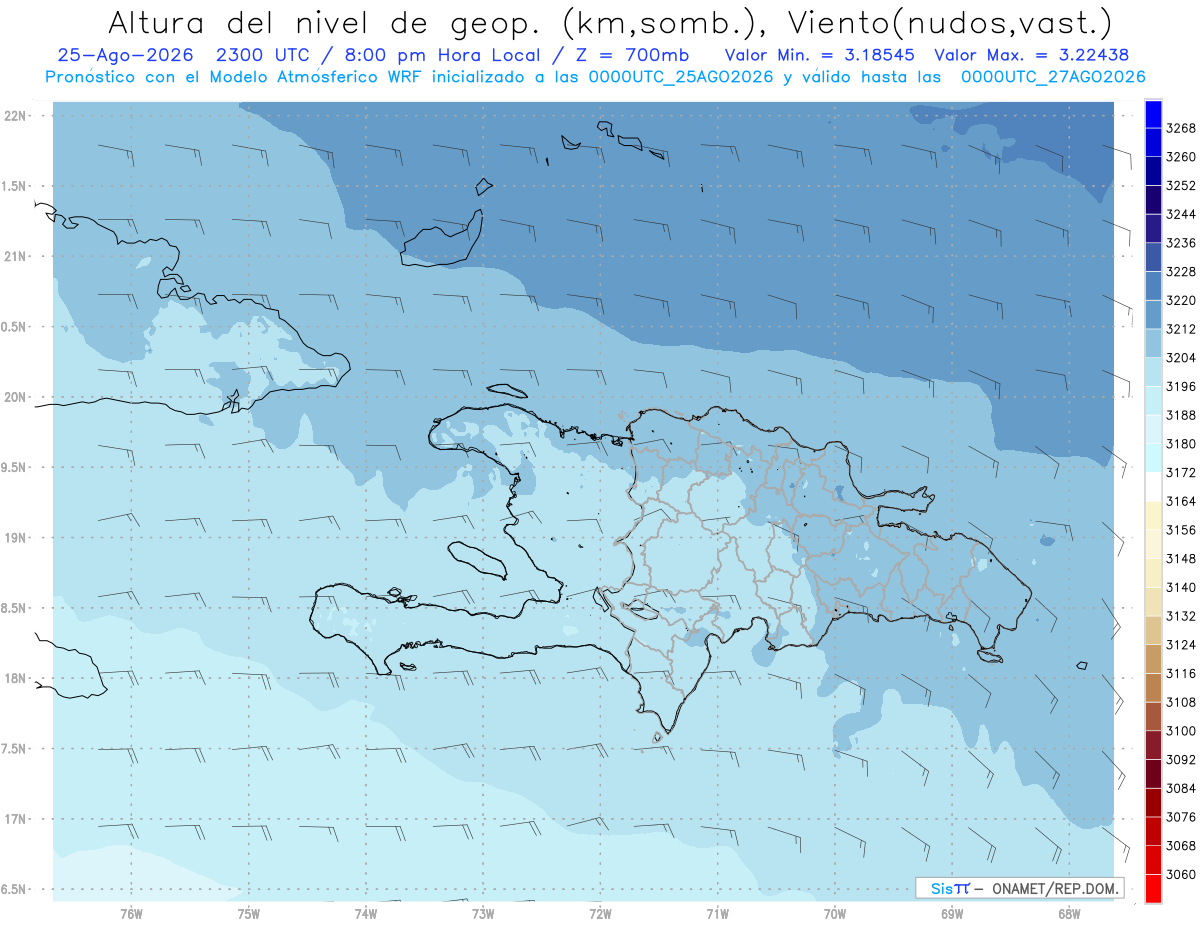
Task: Click the '21N' latitude label
Action: (x=16, y=257)
